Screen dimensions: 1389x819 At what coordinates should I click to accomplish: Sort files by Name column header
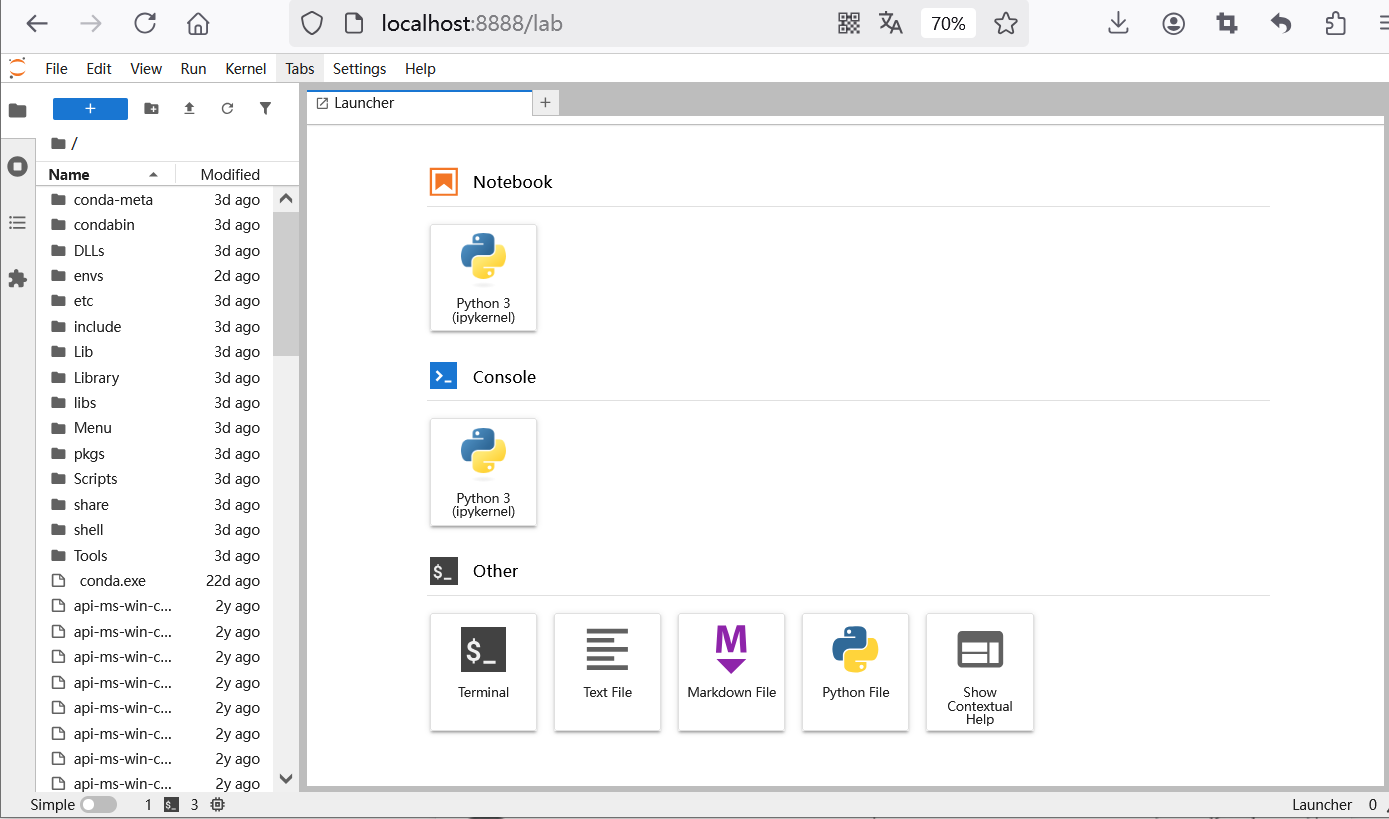[105, 174]
